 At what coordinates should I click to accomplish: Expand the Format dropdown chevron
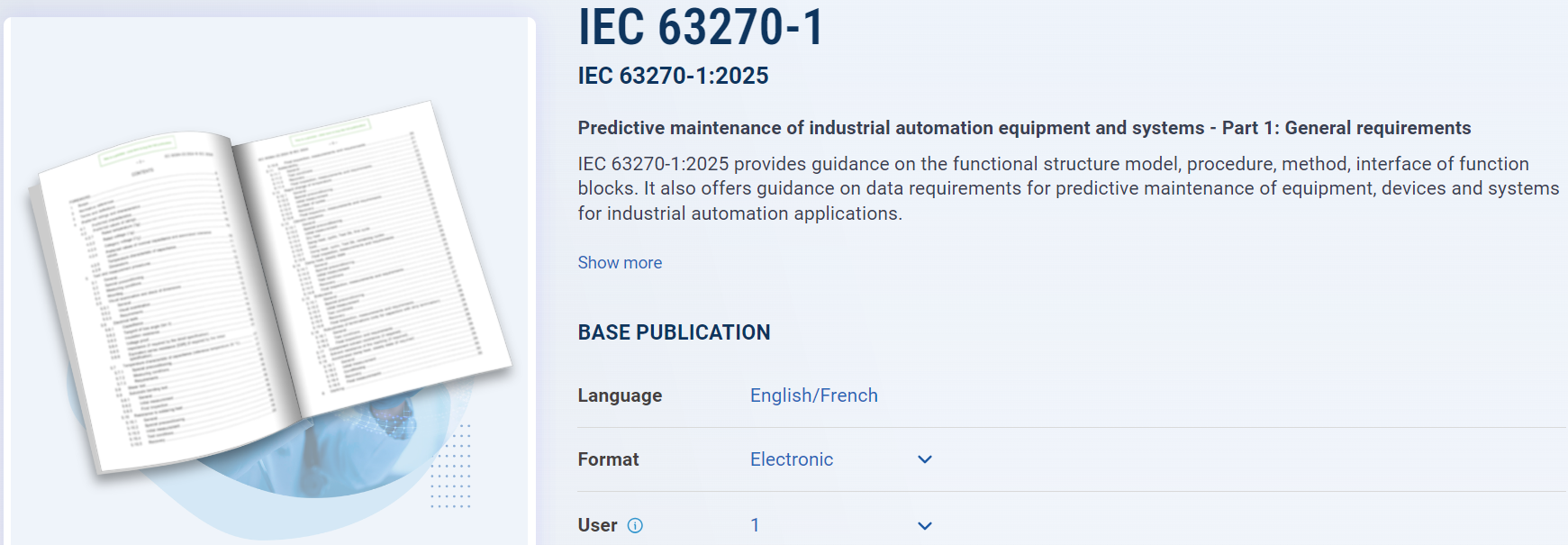pos(924,459)
